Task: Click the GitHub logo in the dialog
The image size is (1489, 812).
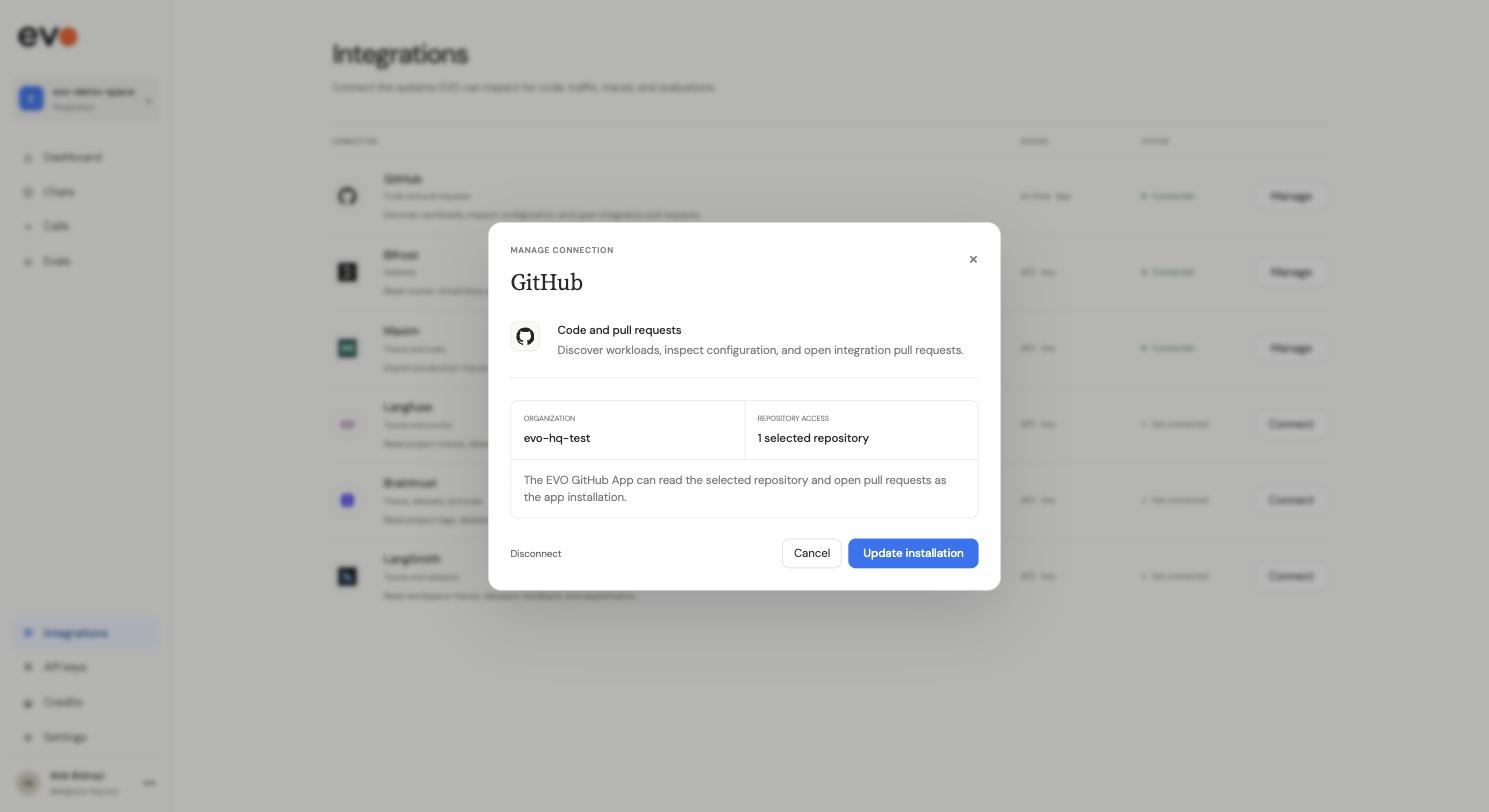Action: 525,337
